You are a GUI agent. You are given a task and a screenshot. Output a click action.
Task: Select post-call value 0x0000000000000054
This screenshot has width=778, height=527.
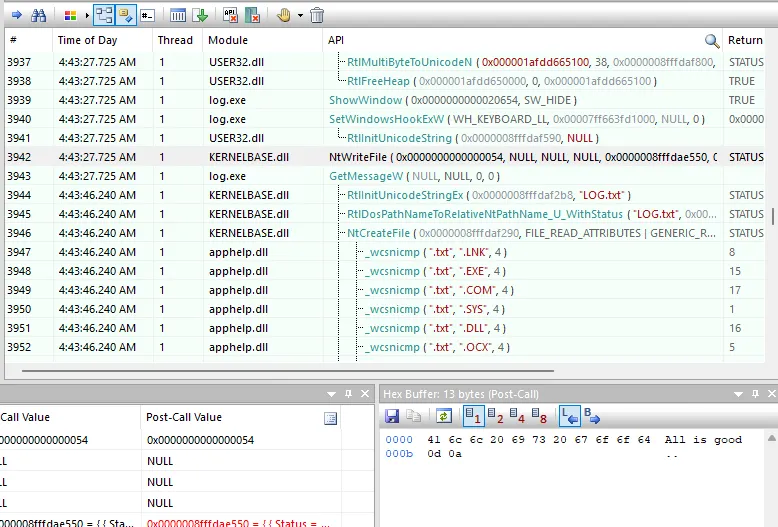200,440
